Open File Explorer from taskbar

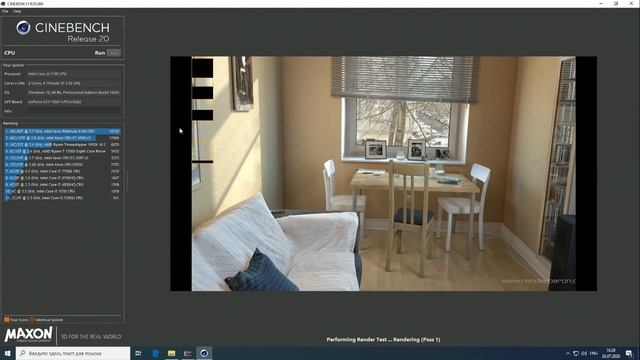click(x=171, y=353)
